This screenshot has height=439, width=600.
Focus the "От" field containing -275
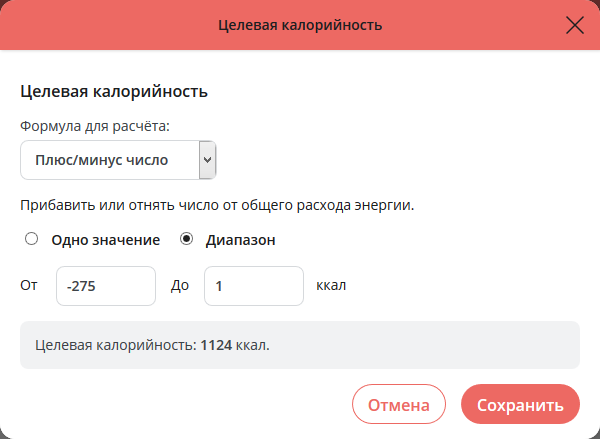106,286
